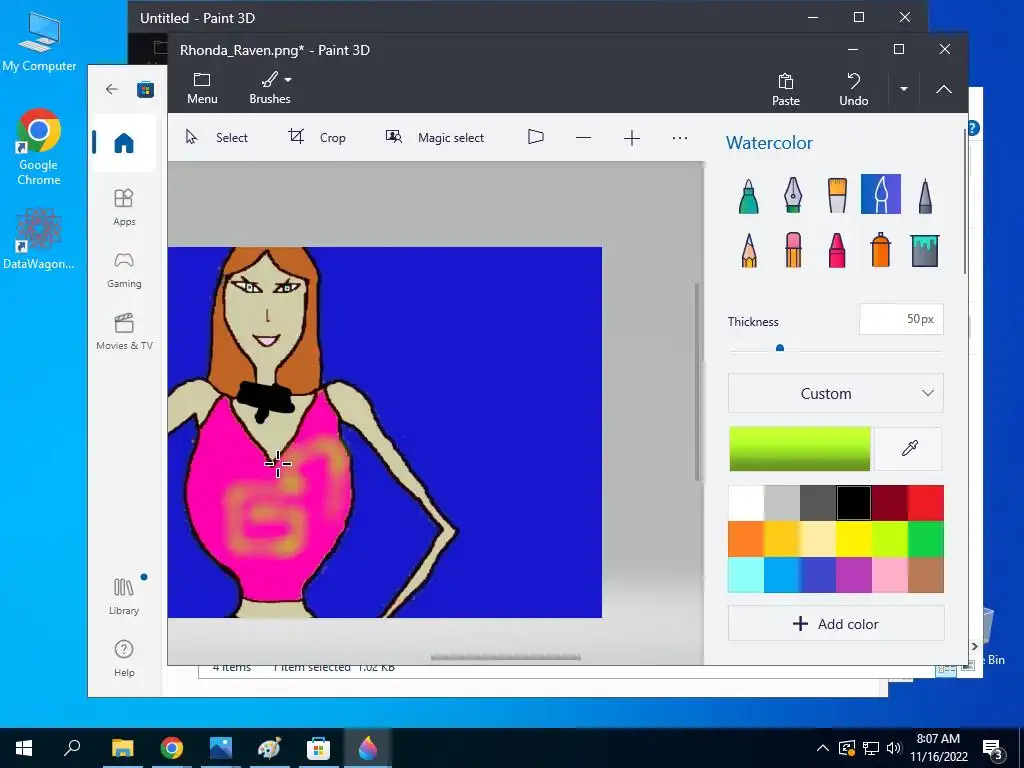The width and height of the screenshot is (1024, 768).
Task: Open the Paint 3D Menu
Action: 202,88
